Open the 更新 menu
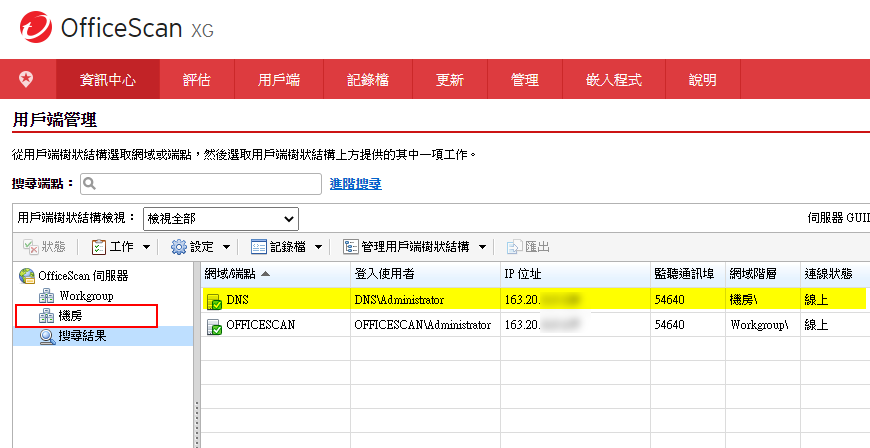Screen dimensions: 870x448 pos(450,79)
